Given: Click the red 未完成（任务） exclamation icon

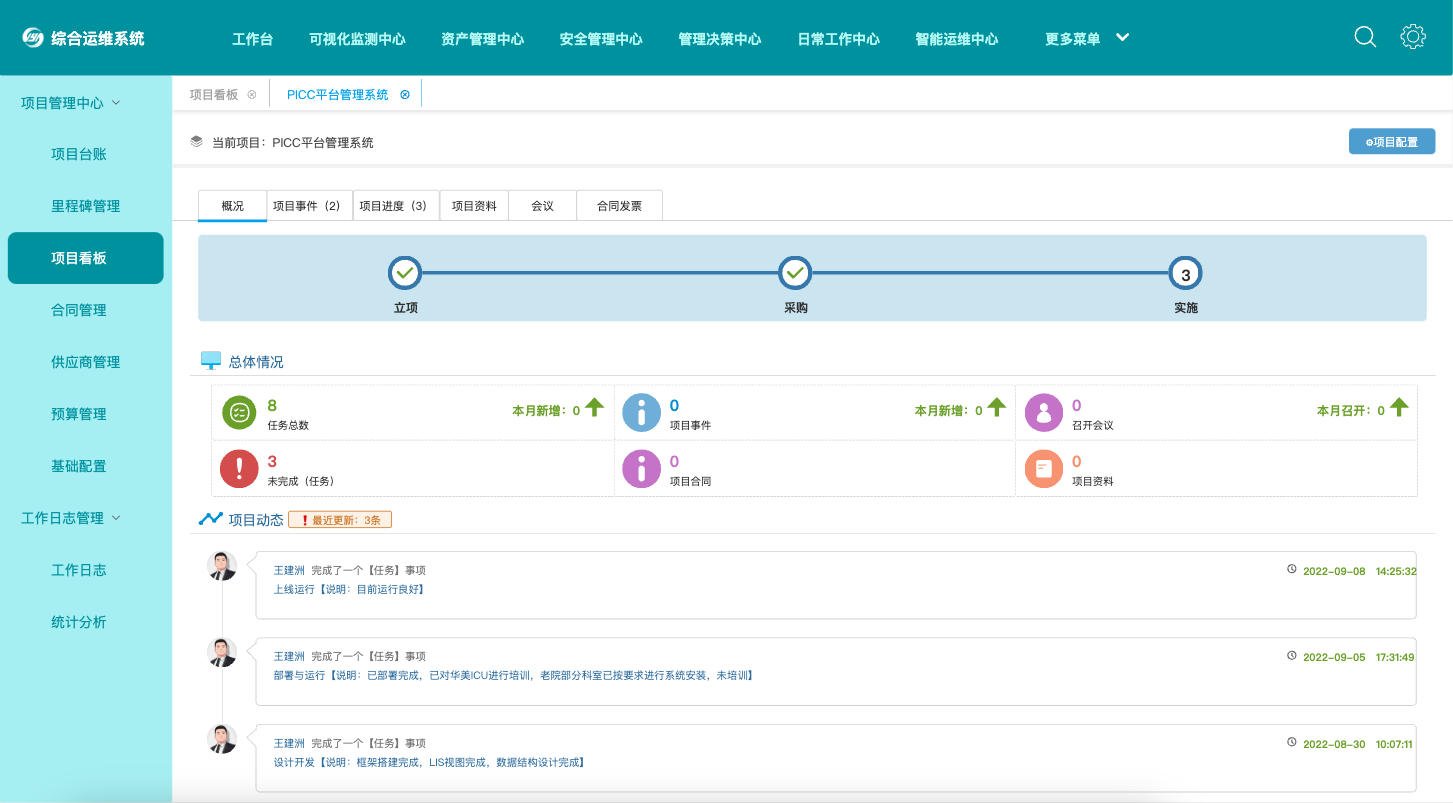Looking at the screenshot, I should point(240,468).
